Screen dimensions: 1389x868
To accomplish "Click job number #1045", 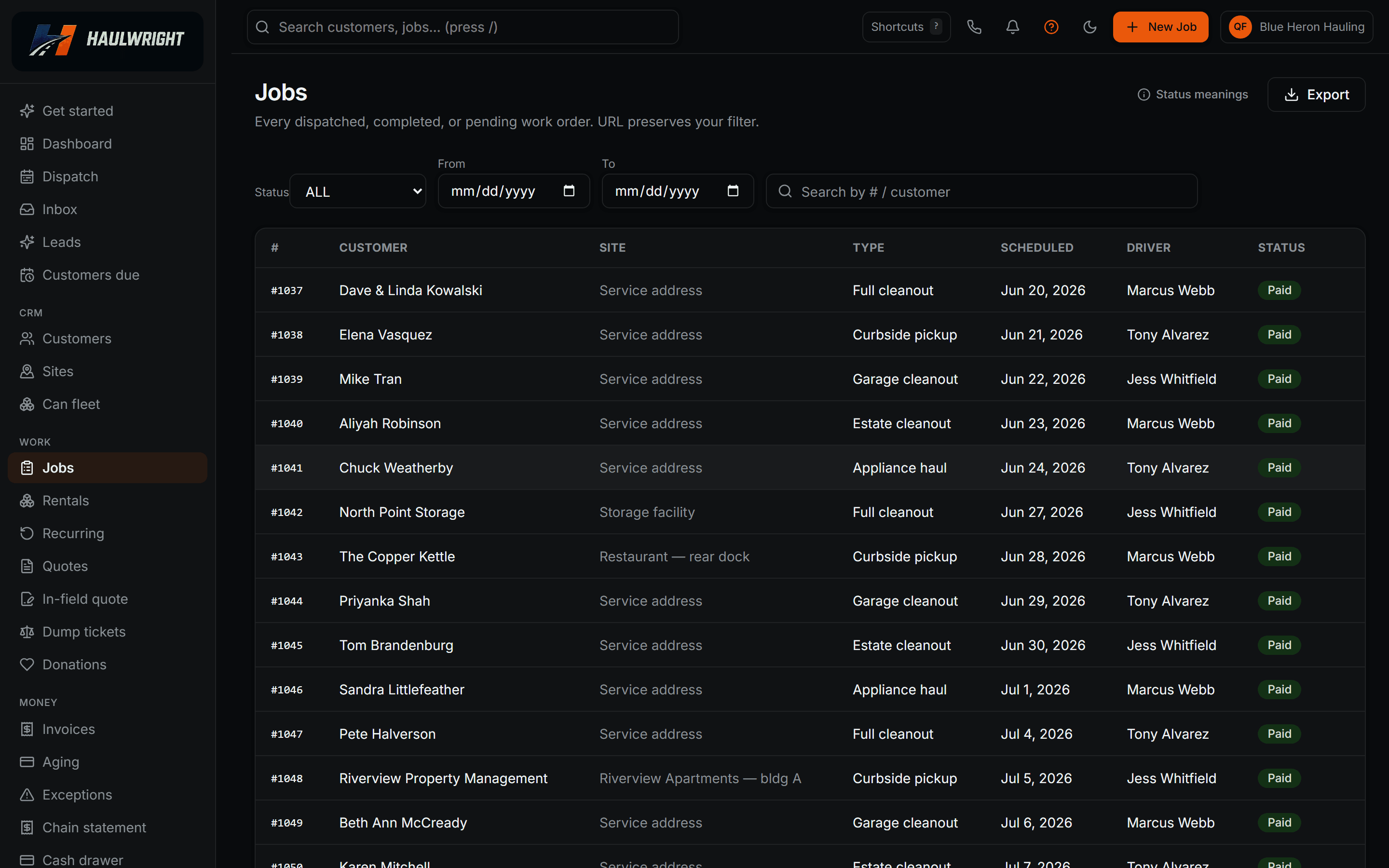I will pyautogui.click(x=286, y=645).
